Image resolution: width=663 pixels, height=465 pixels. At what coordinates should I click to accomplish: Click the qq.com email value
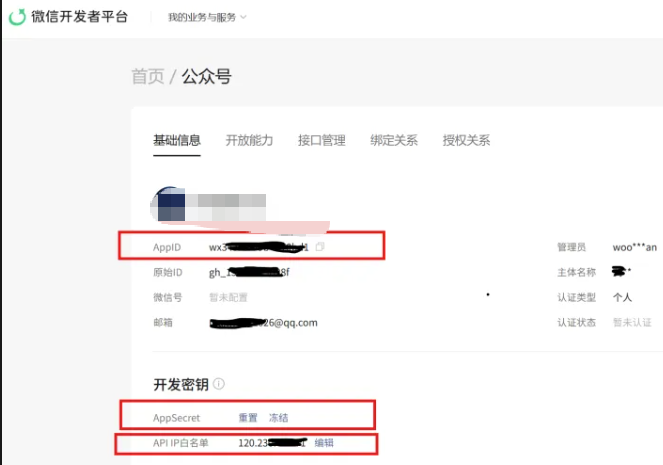[263, 323]
